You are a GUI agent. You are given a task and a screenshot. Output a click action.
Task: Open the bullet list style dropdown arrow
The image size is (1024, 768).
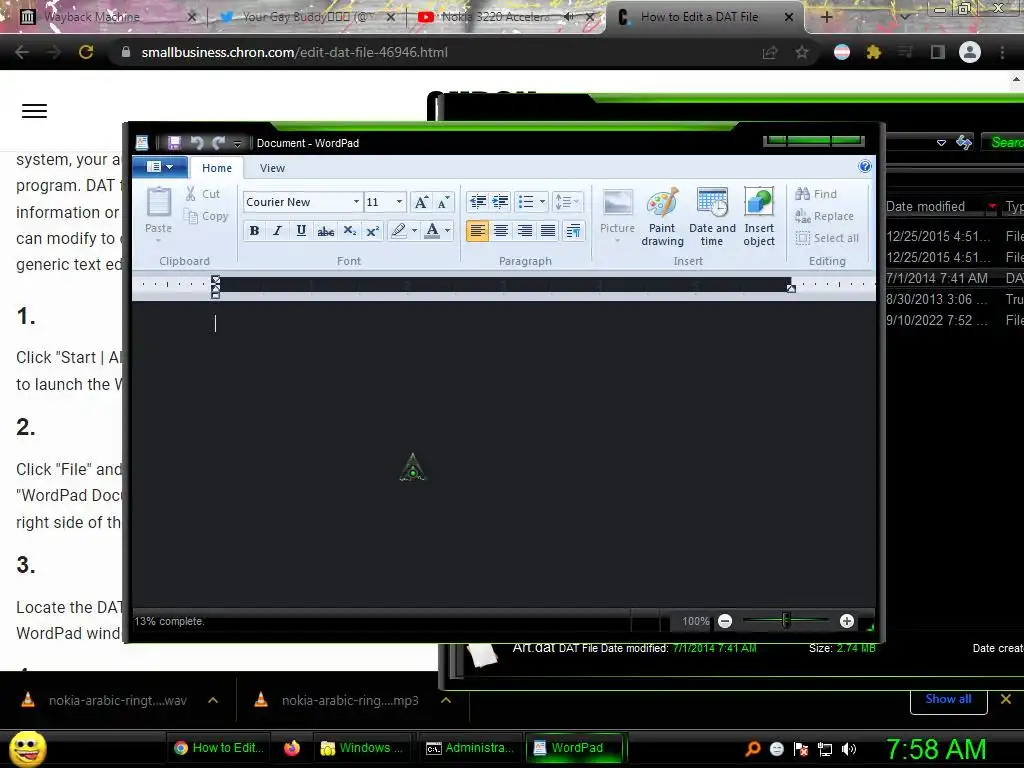click(542, 202)
